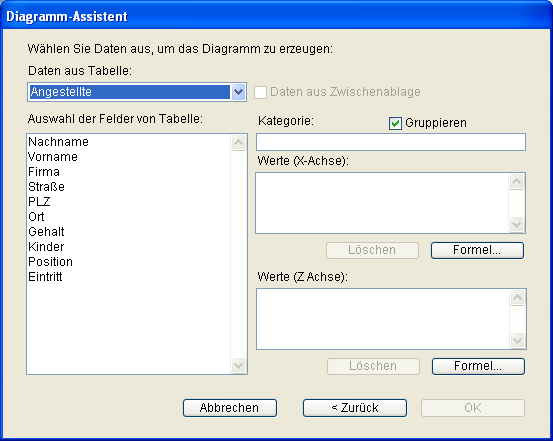
Task: Click inside the Werte (X-Achse) list box
Action: [382, 203]
